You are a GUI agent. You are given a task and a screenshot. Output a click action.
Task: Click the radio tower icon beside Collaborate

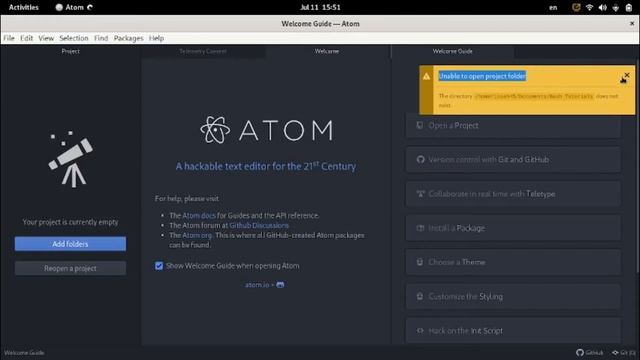click(420, 193)
